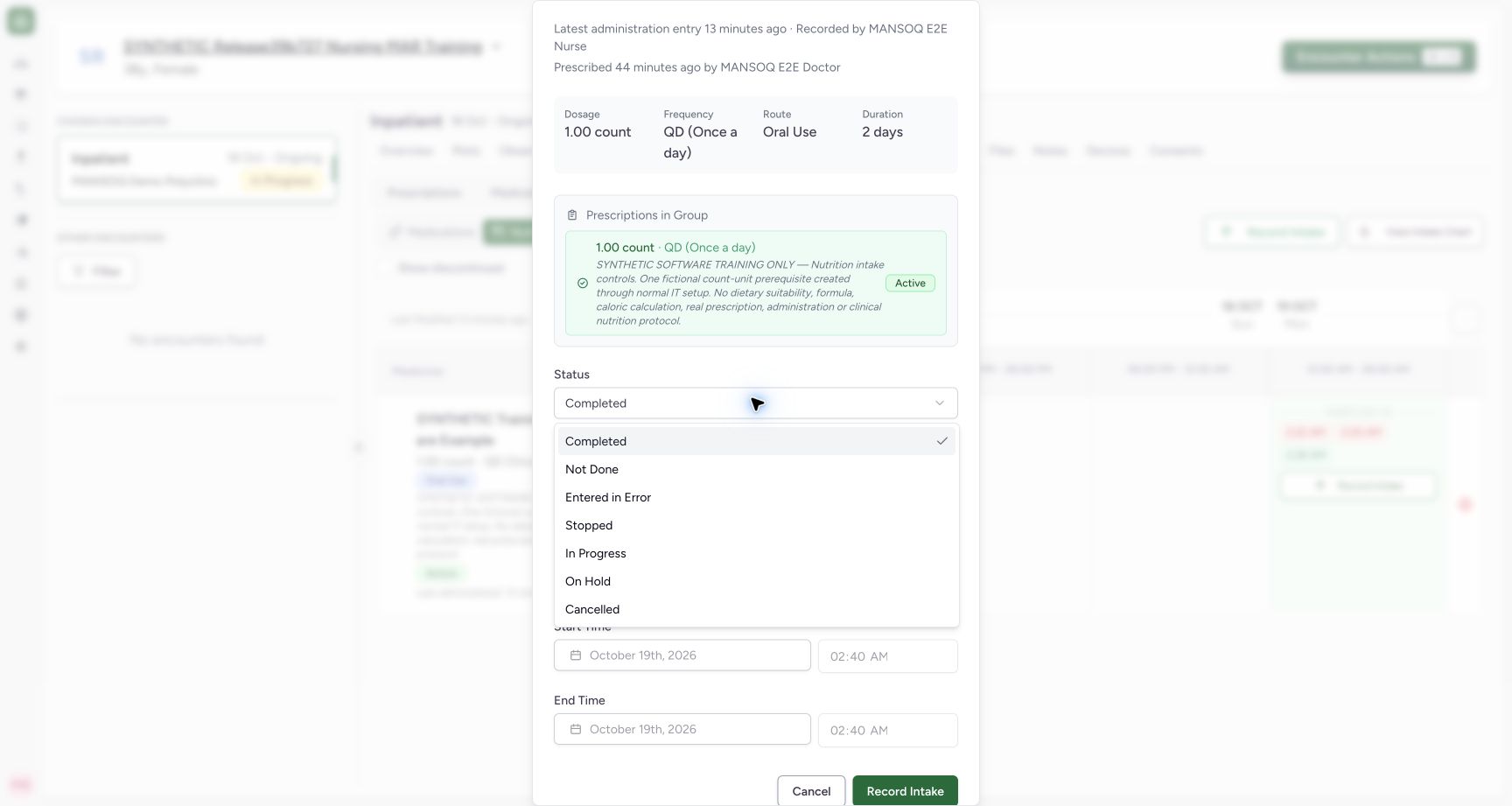
Task: Edit the Start Time 02:40 AM field
Action: pyautogui.click(x=888, y=656)
